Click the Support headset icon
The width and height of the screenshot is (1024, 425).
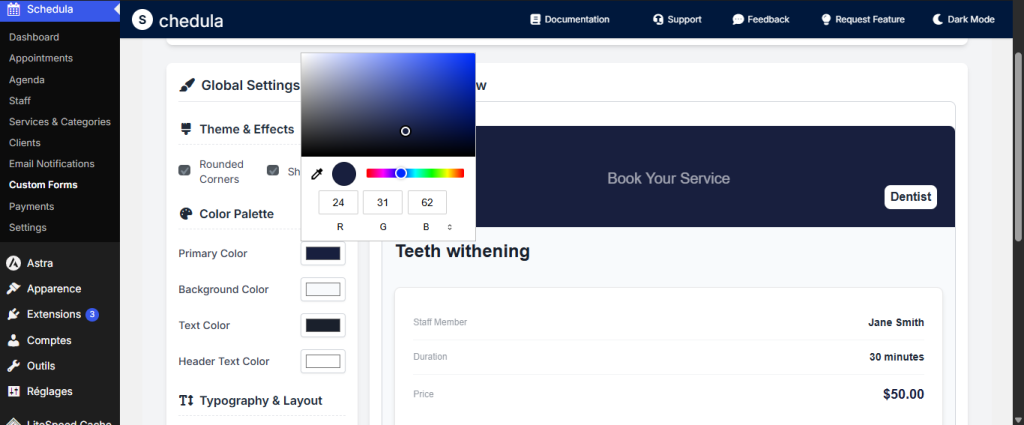click(x=658, y=19)
